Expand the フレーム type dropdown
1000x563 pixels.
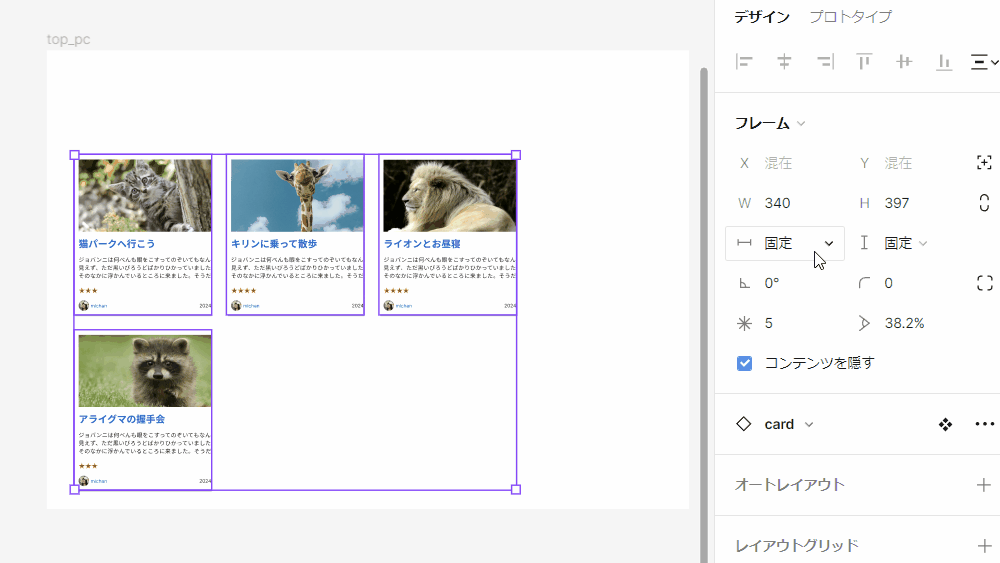pyautogui.click(x=801, y=124)
